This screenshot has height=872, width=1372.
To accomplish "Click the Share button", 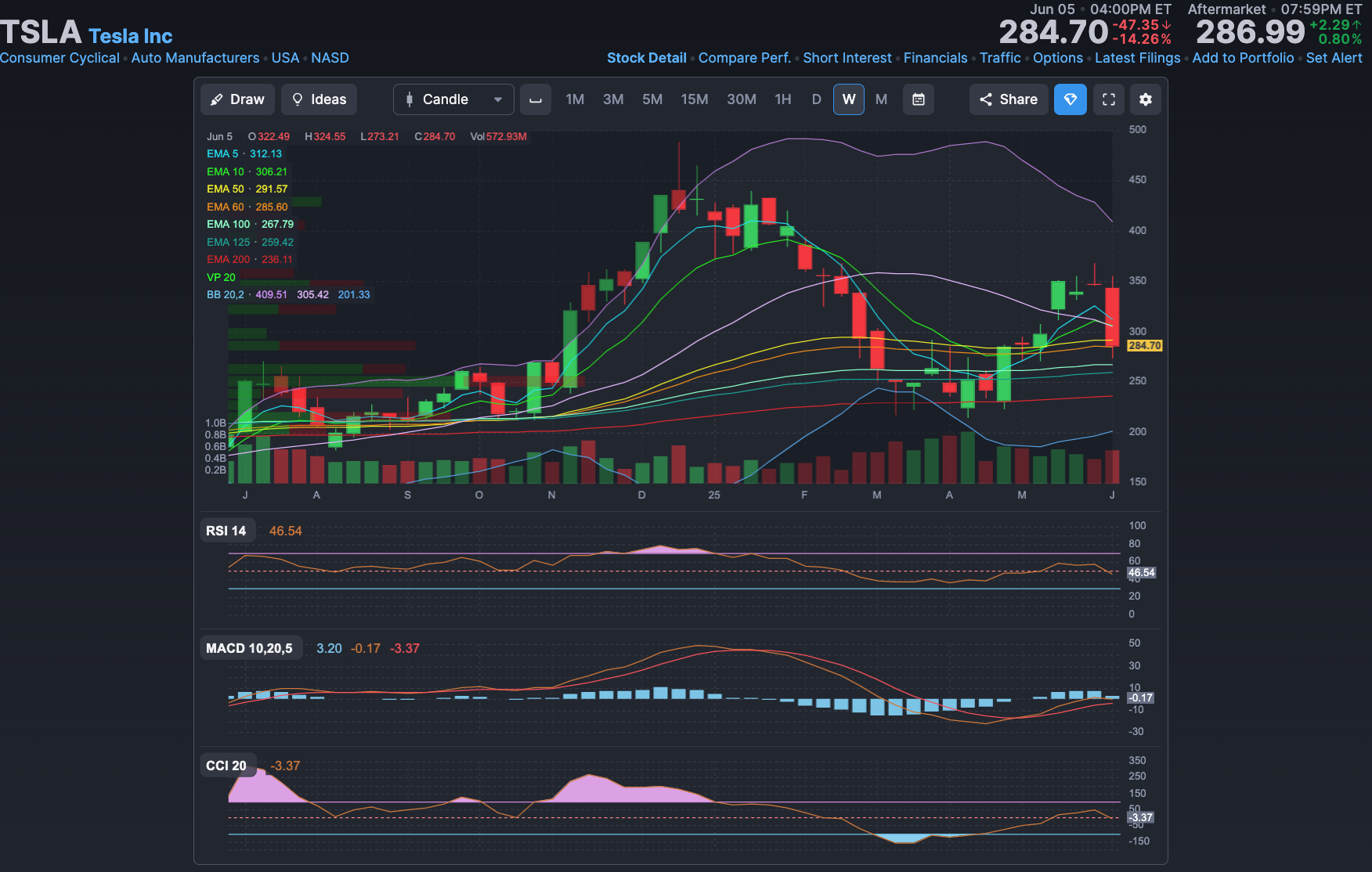I will (1009, 99).
